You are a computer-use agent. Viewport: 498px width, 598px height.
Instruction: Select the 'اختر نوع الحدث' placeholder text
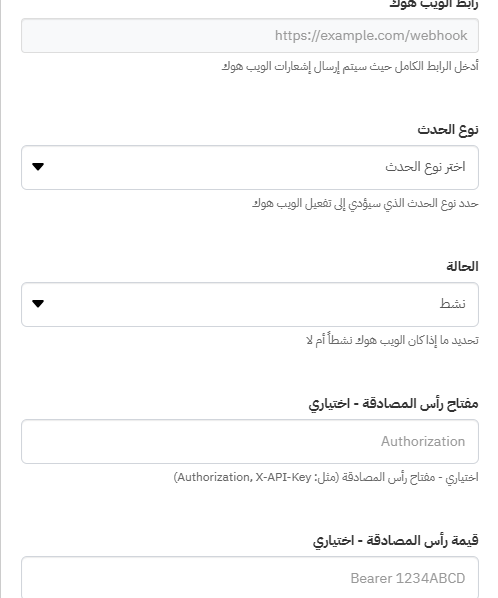pyautogui.click(x=425, y=167)
